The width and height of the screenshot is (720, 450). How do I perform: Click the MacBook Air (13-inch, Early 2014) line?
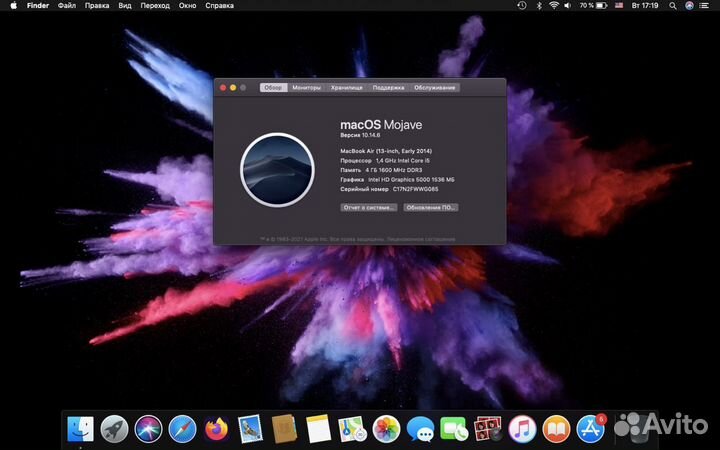coord(386,151)
